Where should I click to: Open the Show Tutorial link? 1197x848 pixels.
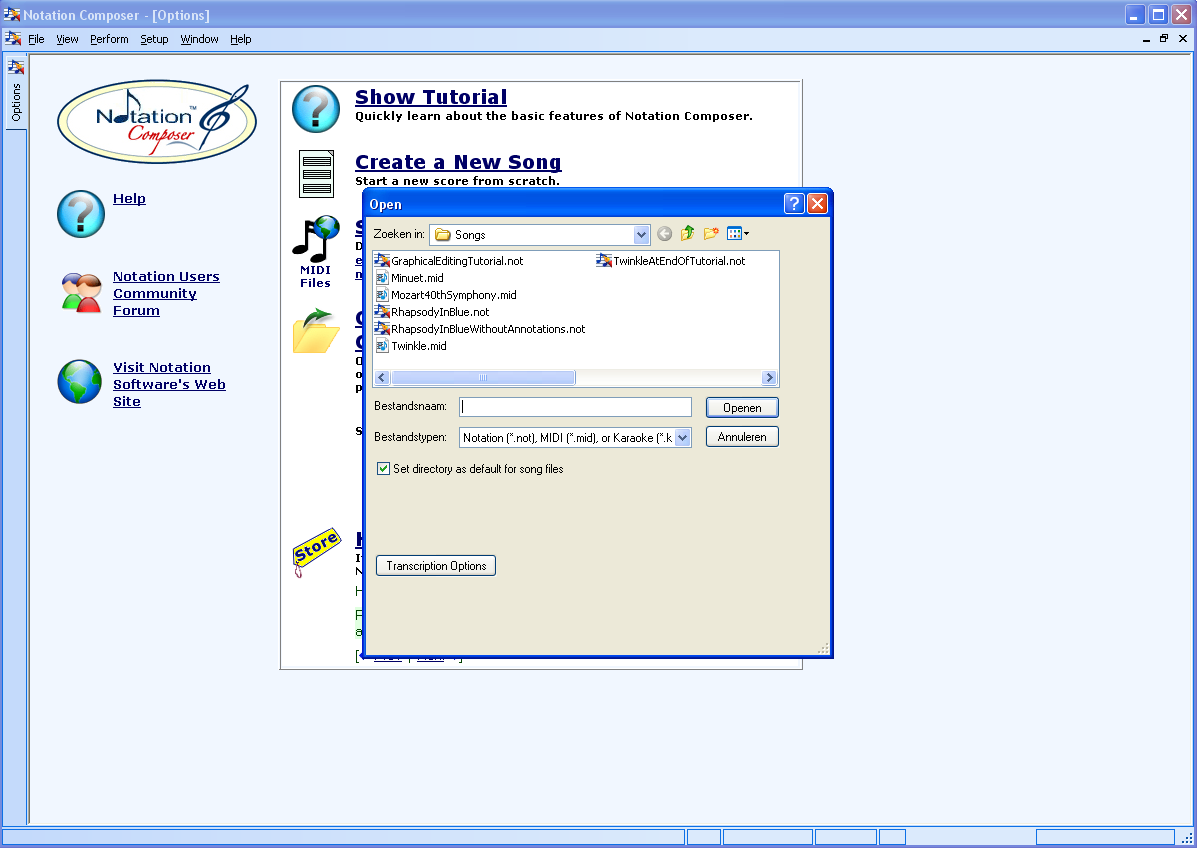tap(431, 97)
